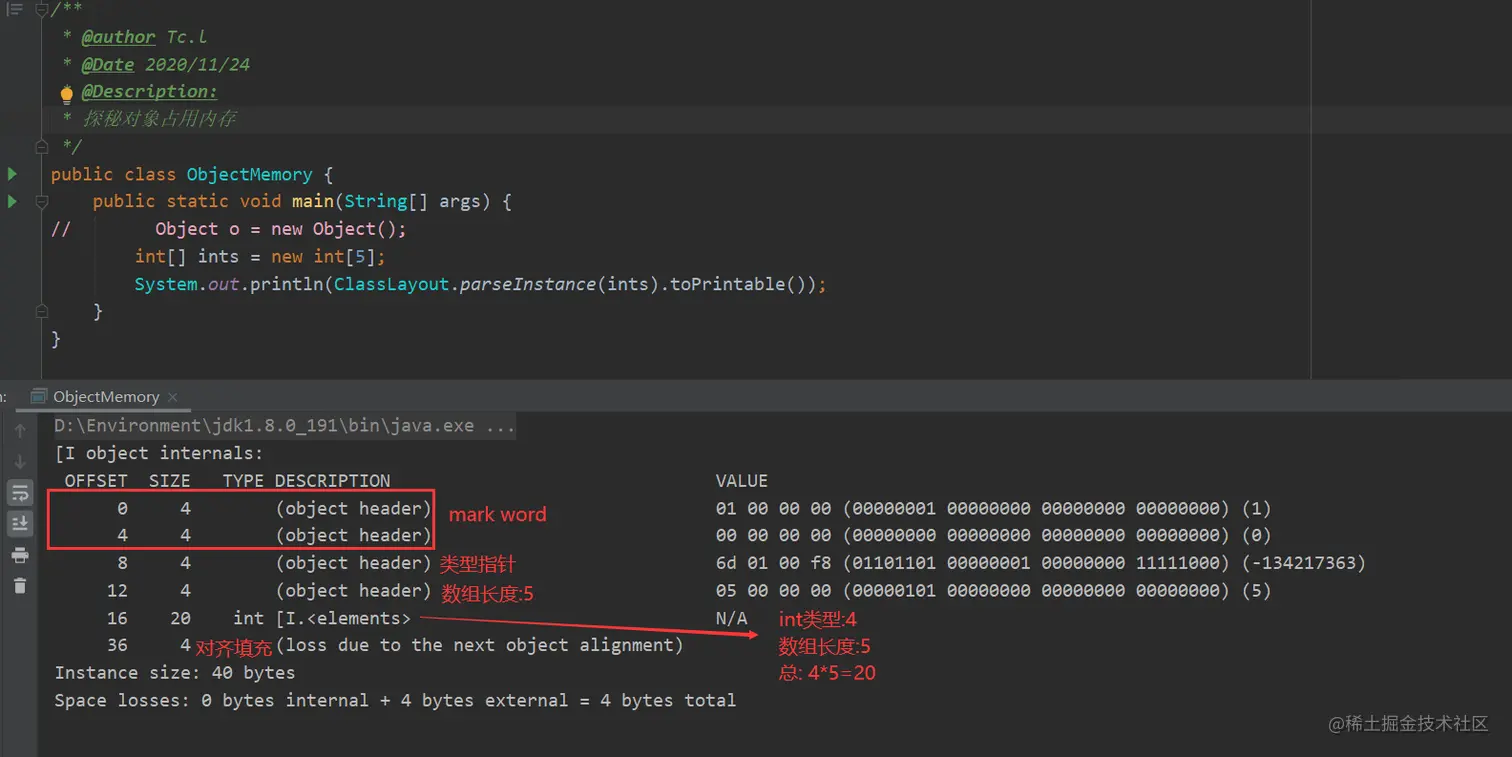Viewport: 1512px width, 757px height.
Task: Click '(loss due to the next object alignment)'
Action: click(x=480, y=646)
